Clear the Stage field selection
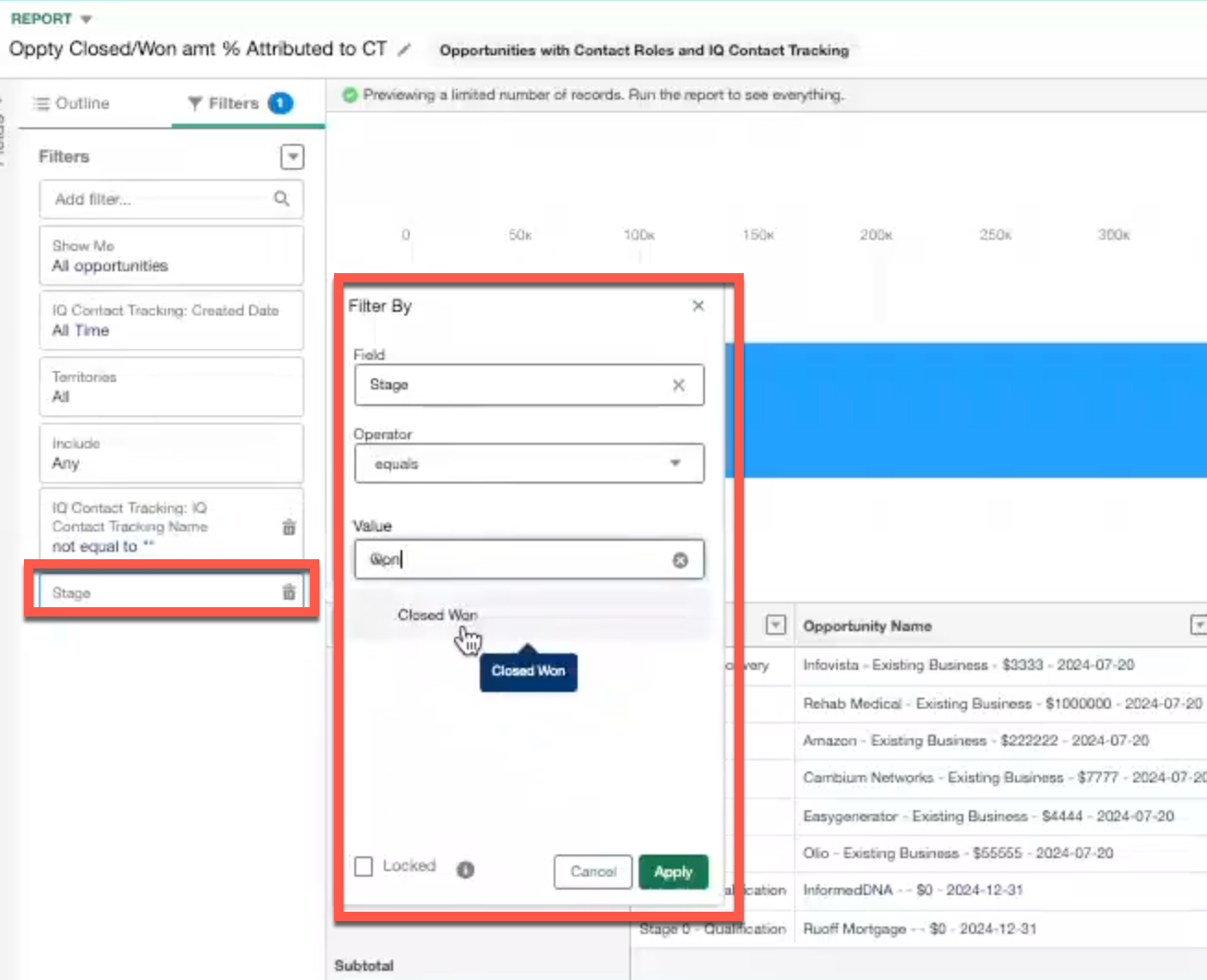 [x=678, y=385]
